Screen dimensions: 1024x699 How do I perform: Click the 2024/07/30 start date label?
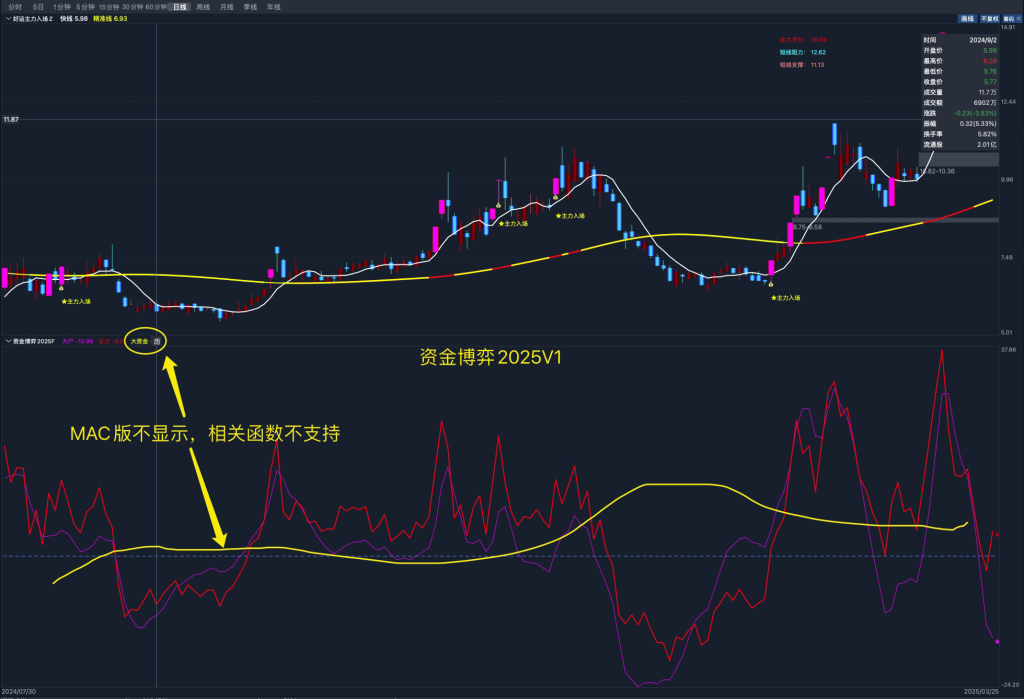[19, 691]
